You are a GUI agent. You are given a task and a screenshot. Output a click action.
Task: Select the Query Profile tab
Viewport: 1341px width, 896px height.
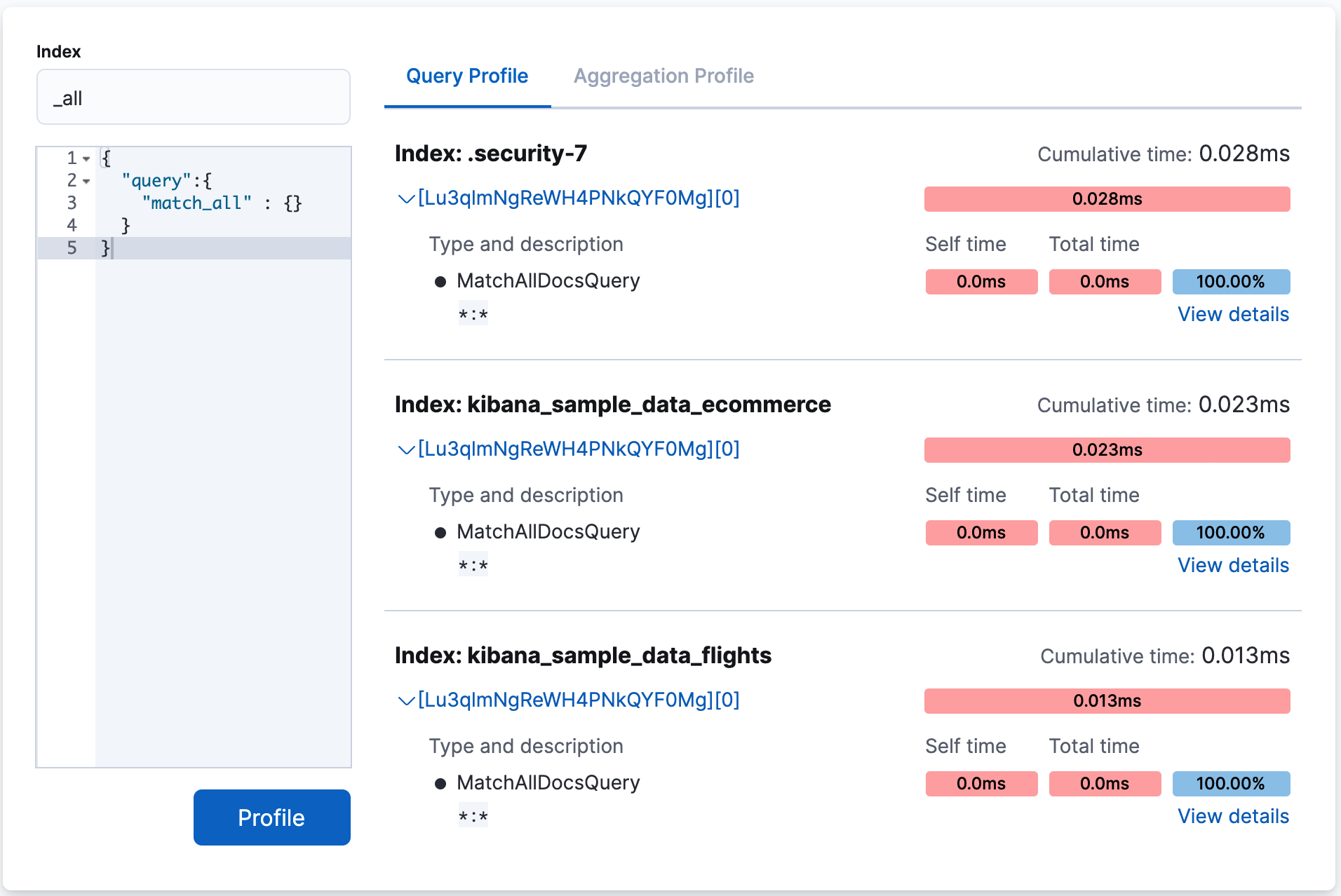(x=467, y=76)
